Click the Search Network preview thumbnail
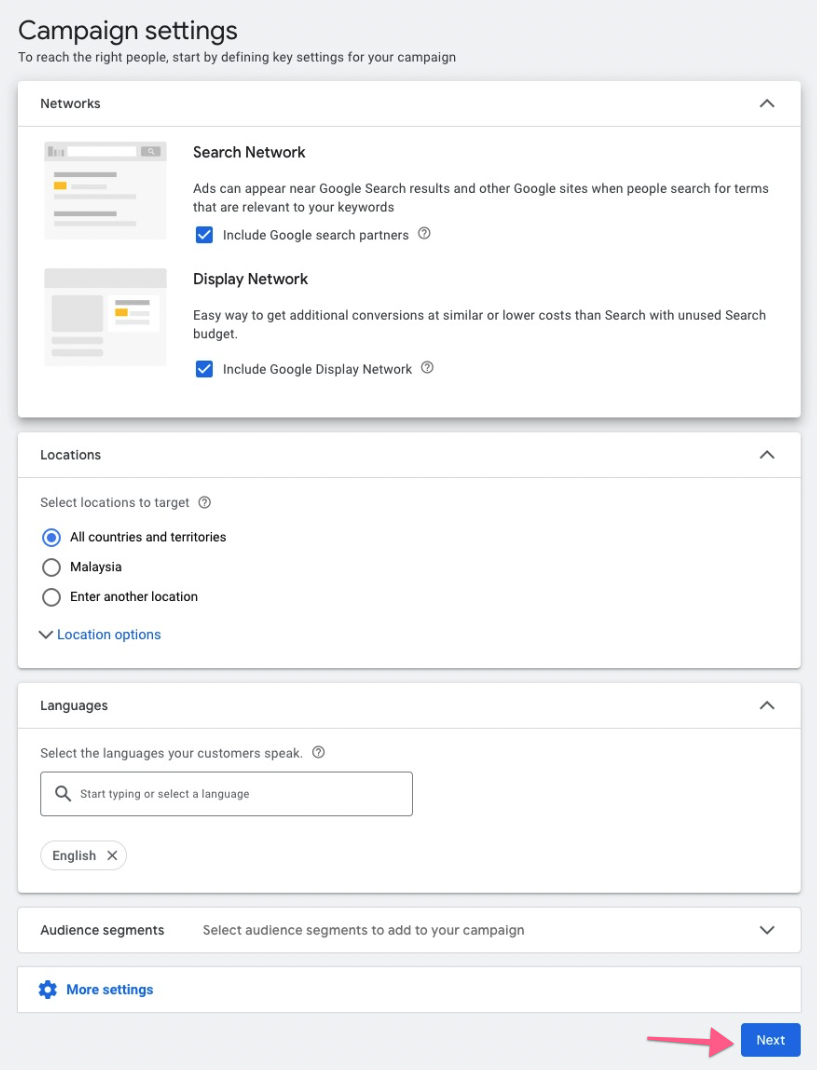This screenshot has width=817, height=1070. point(105,190)
